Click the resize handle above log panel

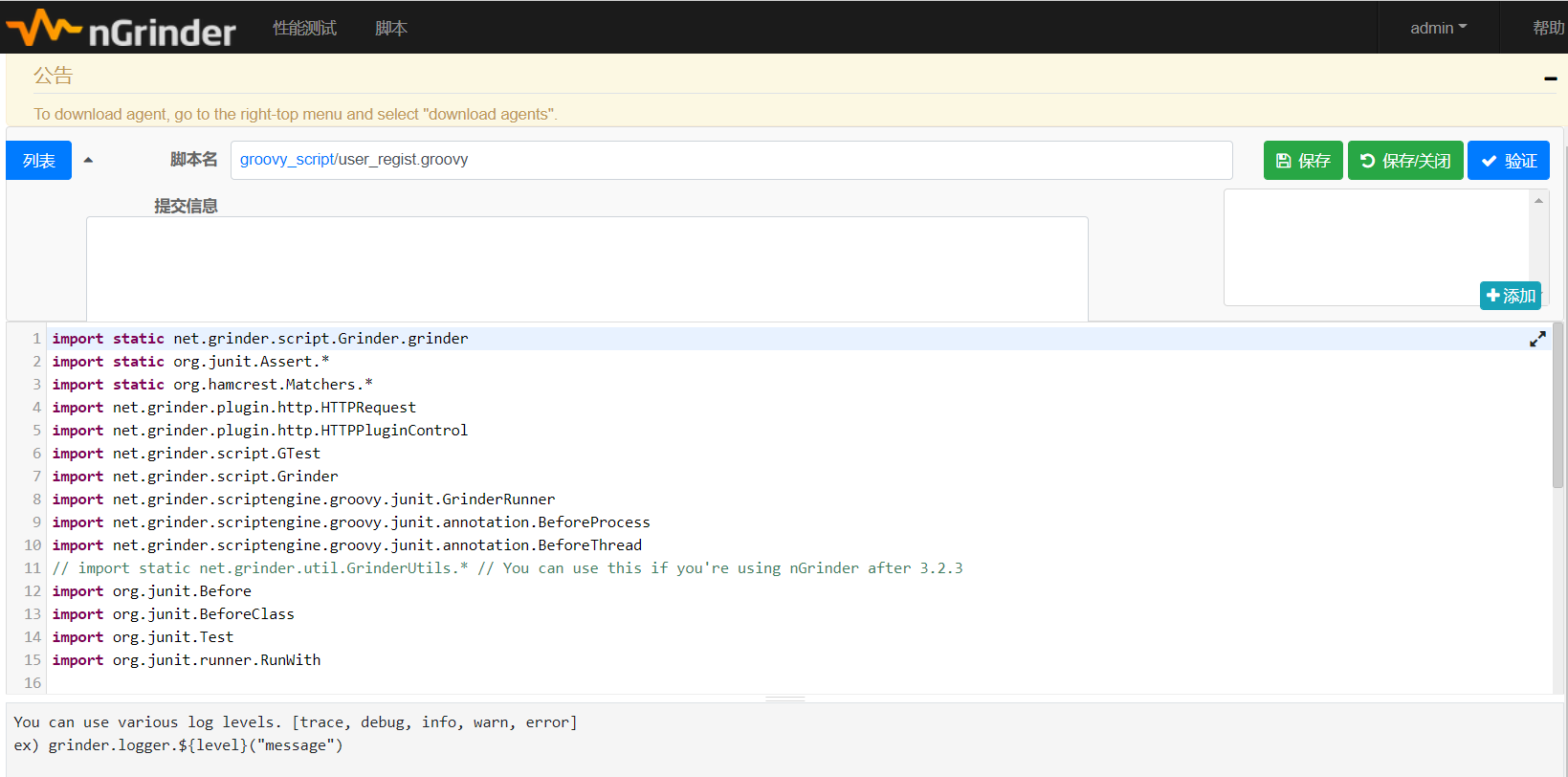(x=784, y=699)
